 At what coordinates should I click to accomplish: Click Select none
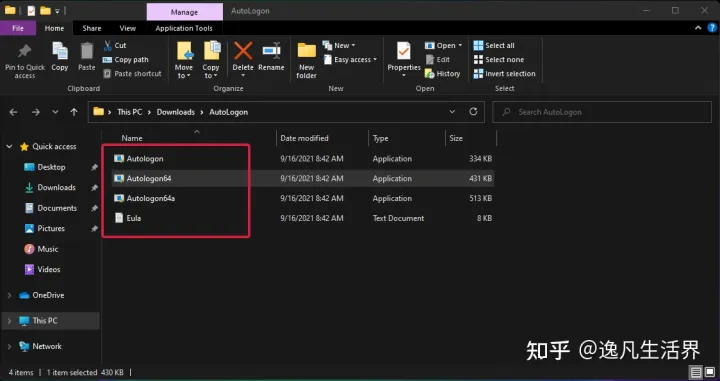[499, 60]
